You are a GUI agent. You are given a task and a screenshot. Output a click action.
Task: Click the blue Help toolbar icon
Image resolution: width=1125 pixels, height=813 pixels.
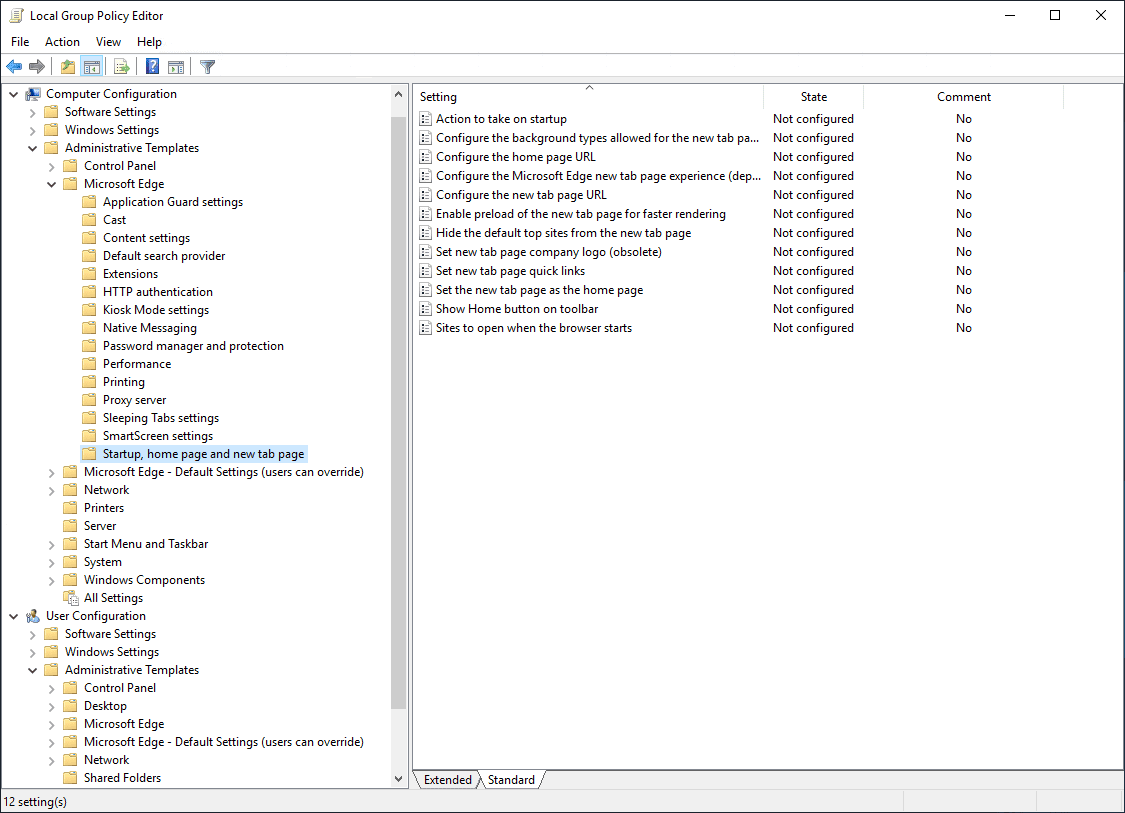[x=153, y=67]
